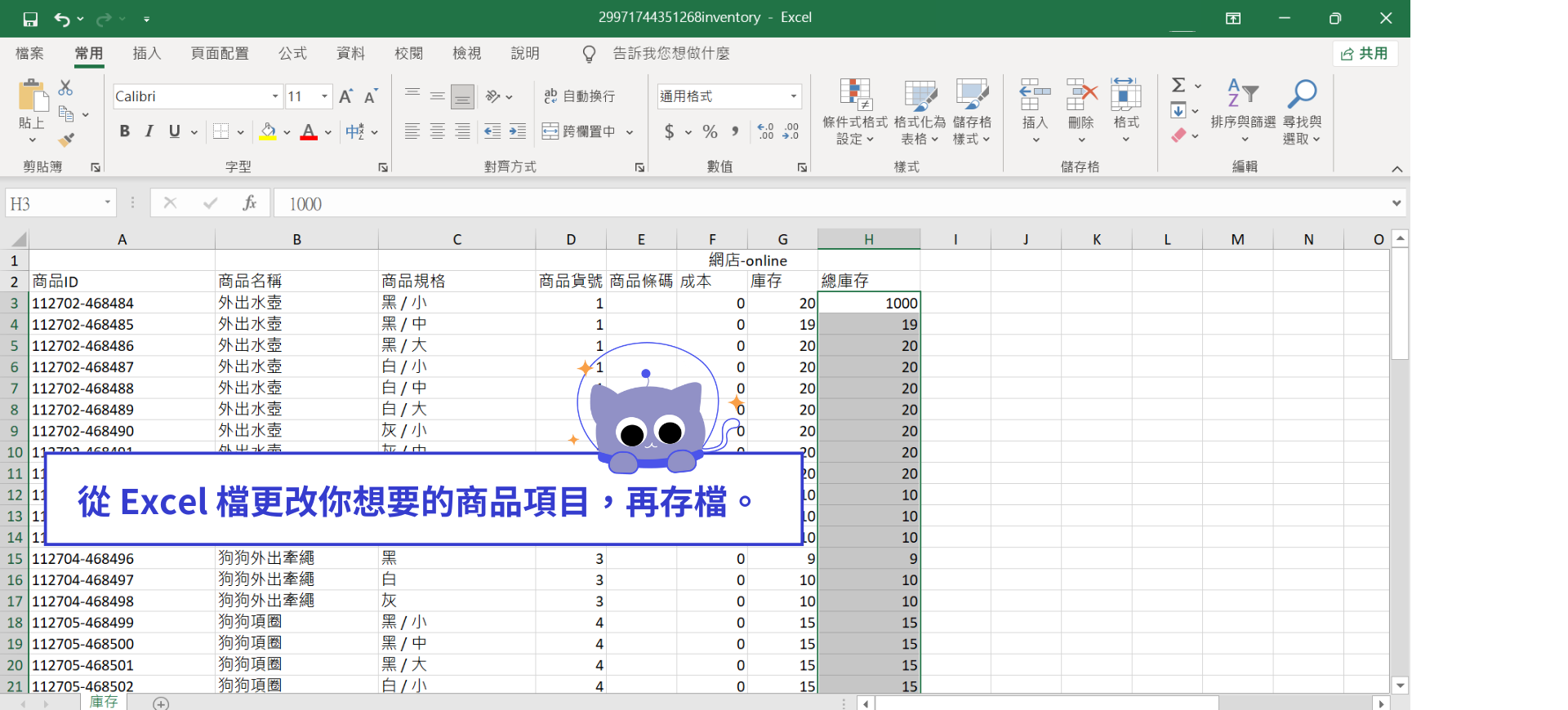Click the Format Painter brush icon
The width and height of the screenshot is (1568, 710).
tap(66, 140)
